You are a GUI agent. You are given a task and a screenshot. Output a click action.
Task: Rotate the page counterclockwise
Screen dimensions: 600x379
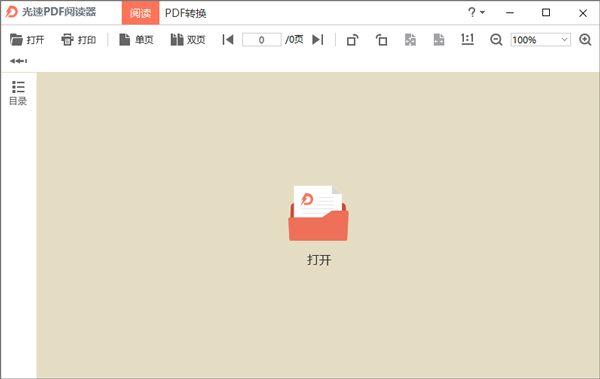point(381,40)
